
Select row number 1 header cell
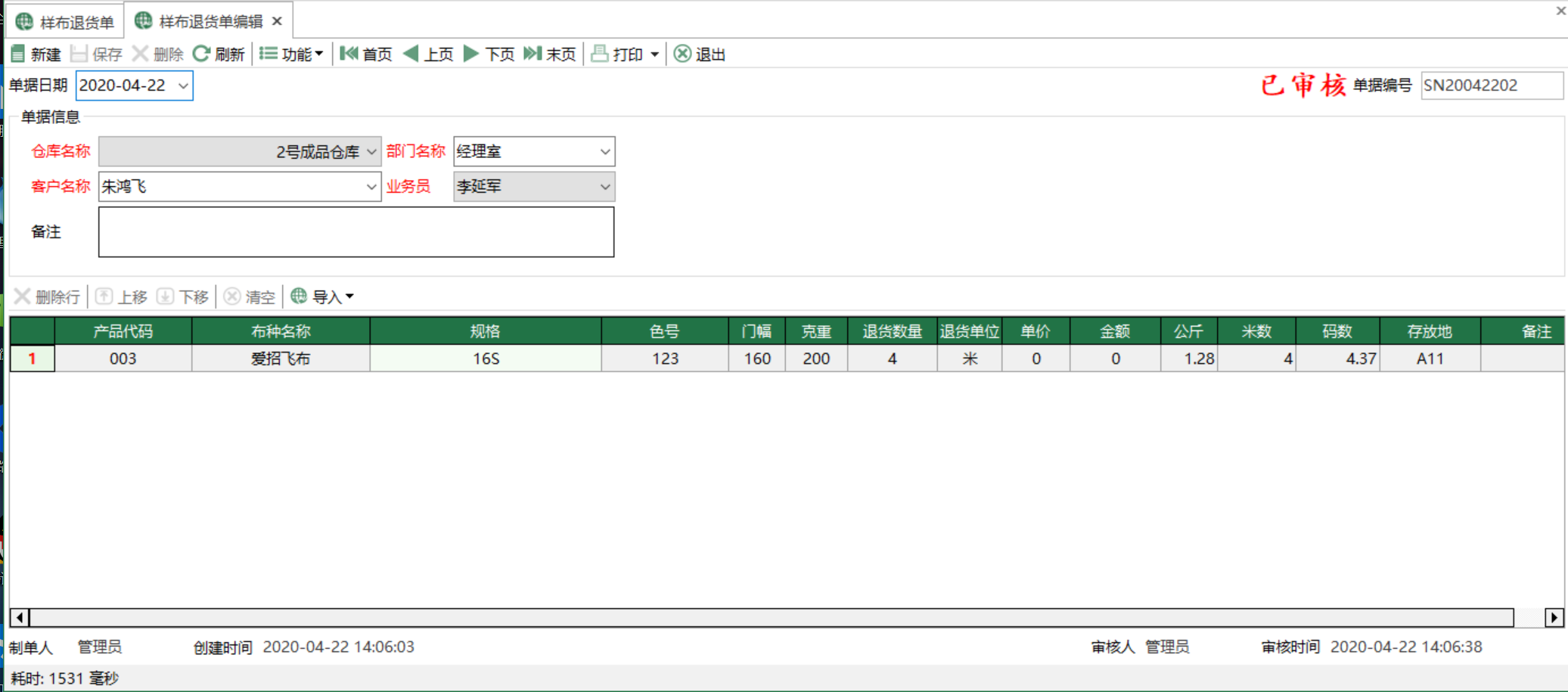point(33,358)
